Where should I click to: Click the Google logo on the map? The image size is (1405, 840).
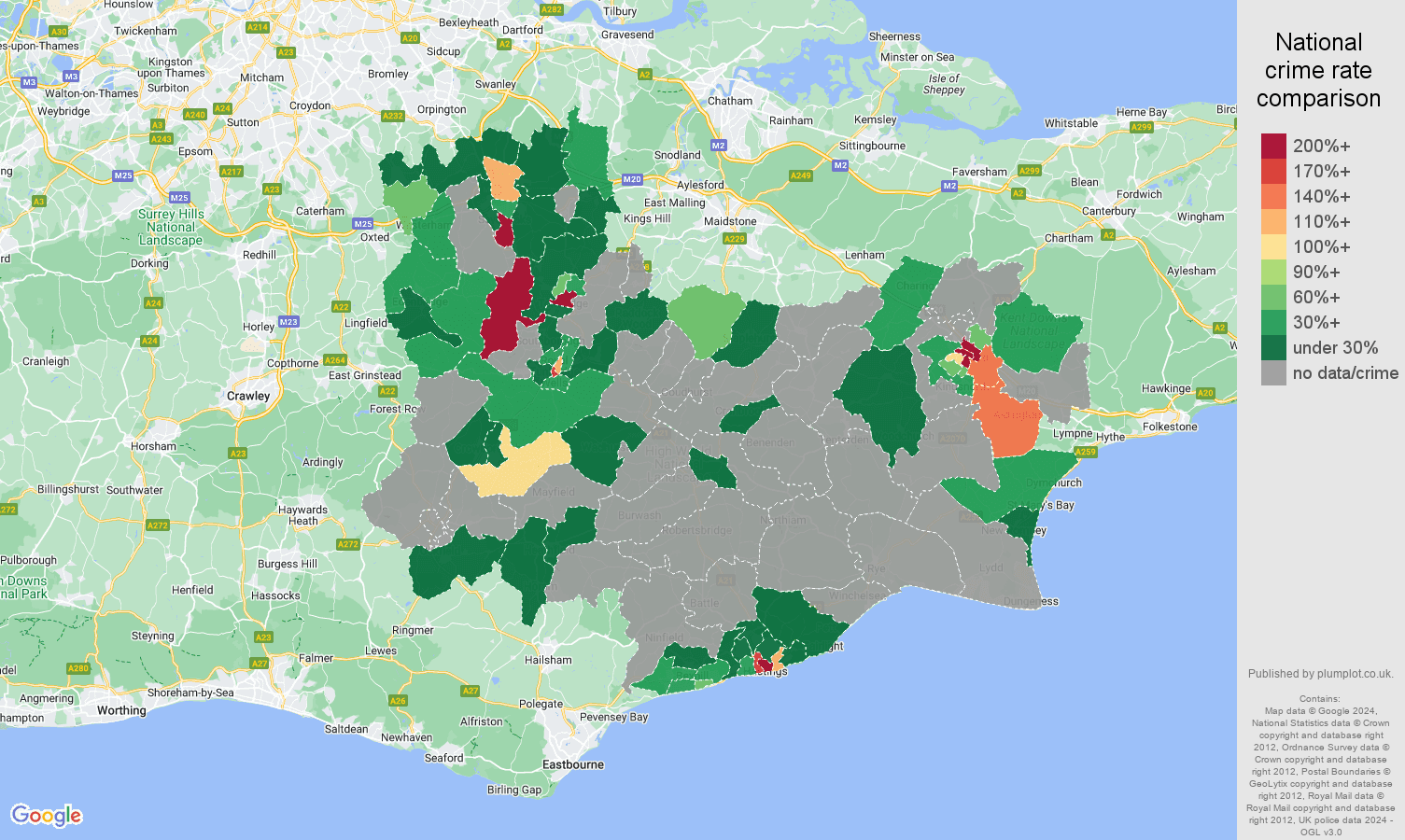(47, 816)
